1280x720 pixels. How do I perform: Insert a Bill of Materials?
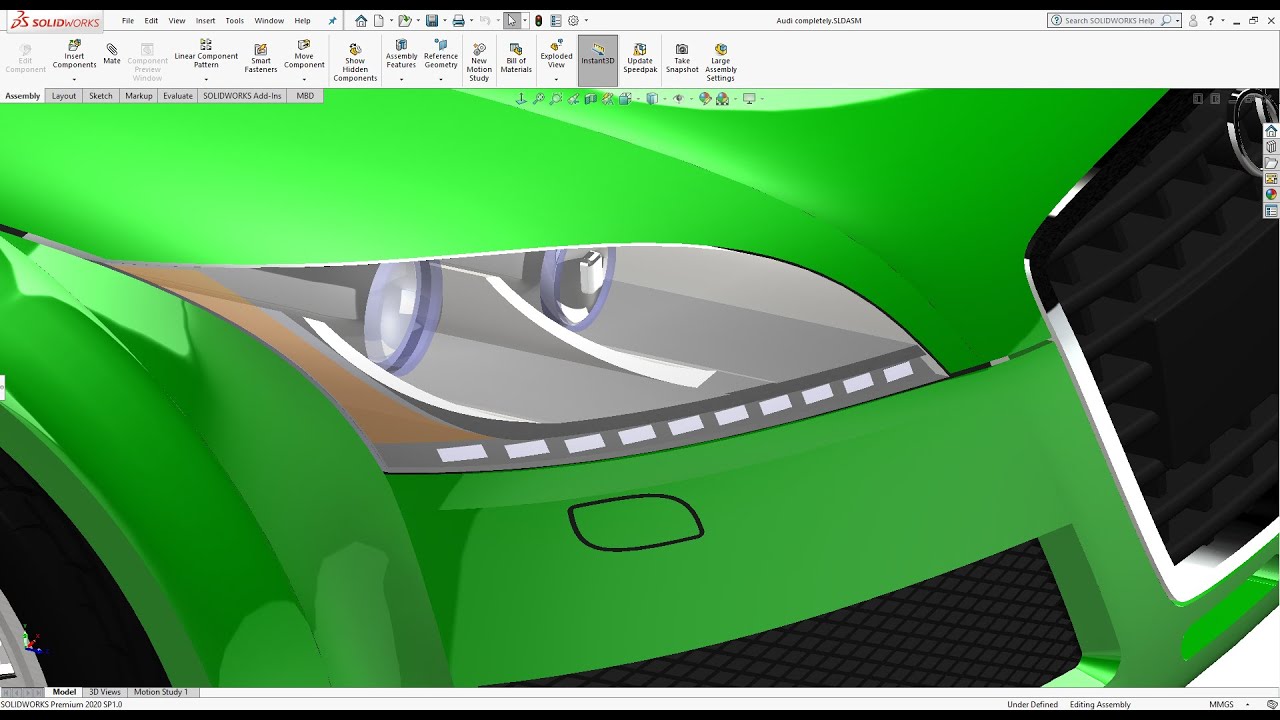pos(516,58)
